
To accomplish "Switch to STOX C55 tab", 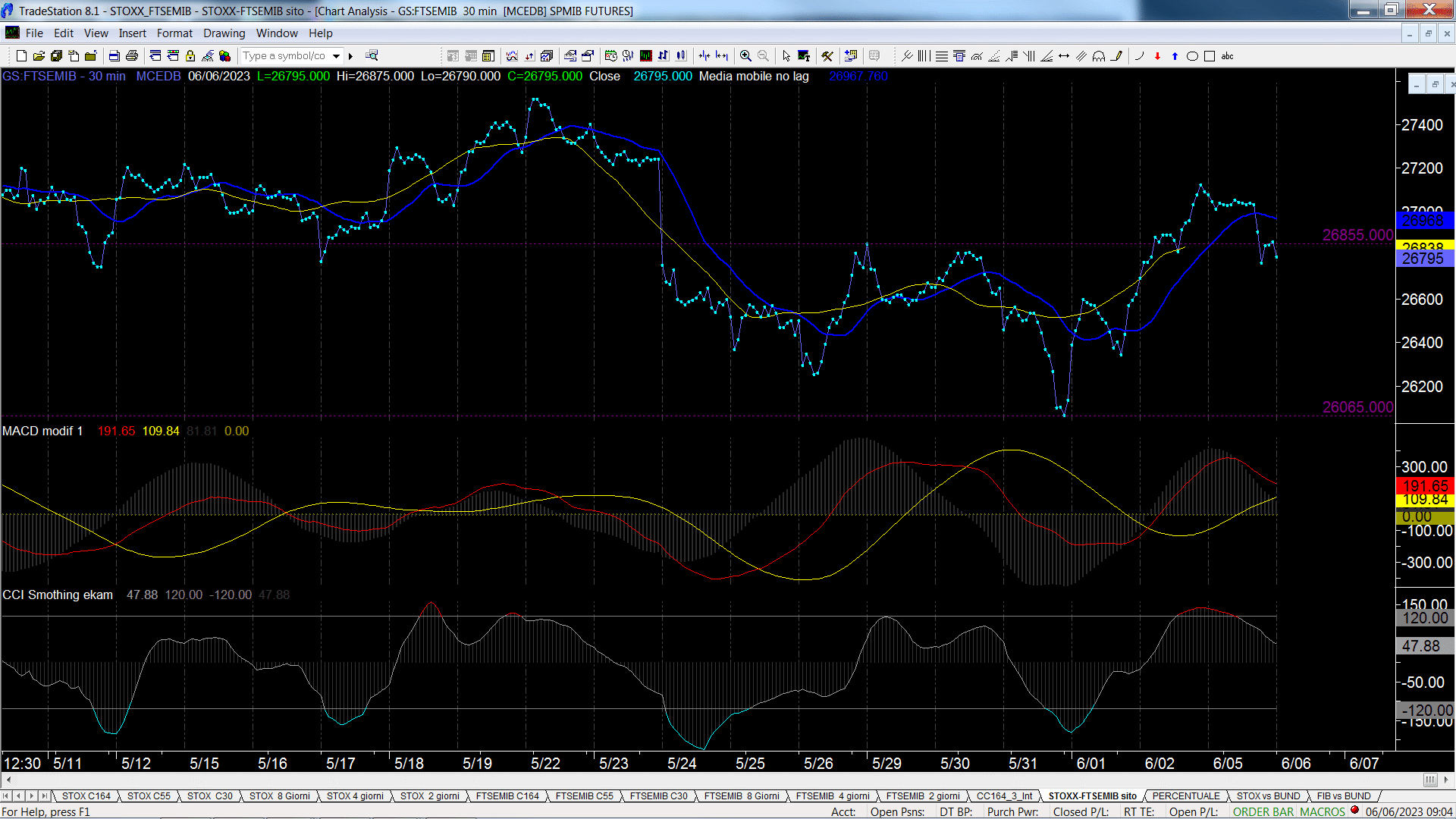I will (149, 796).
